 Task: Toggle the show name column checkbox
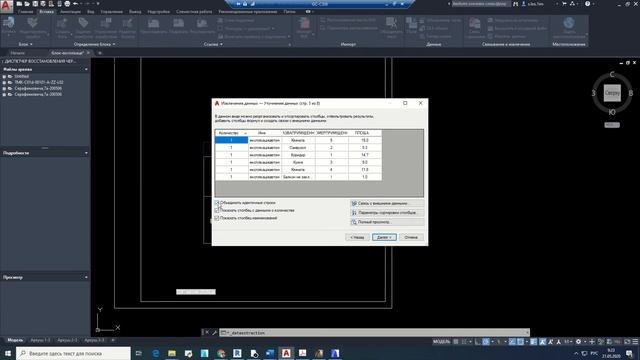coord(217,218)
